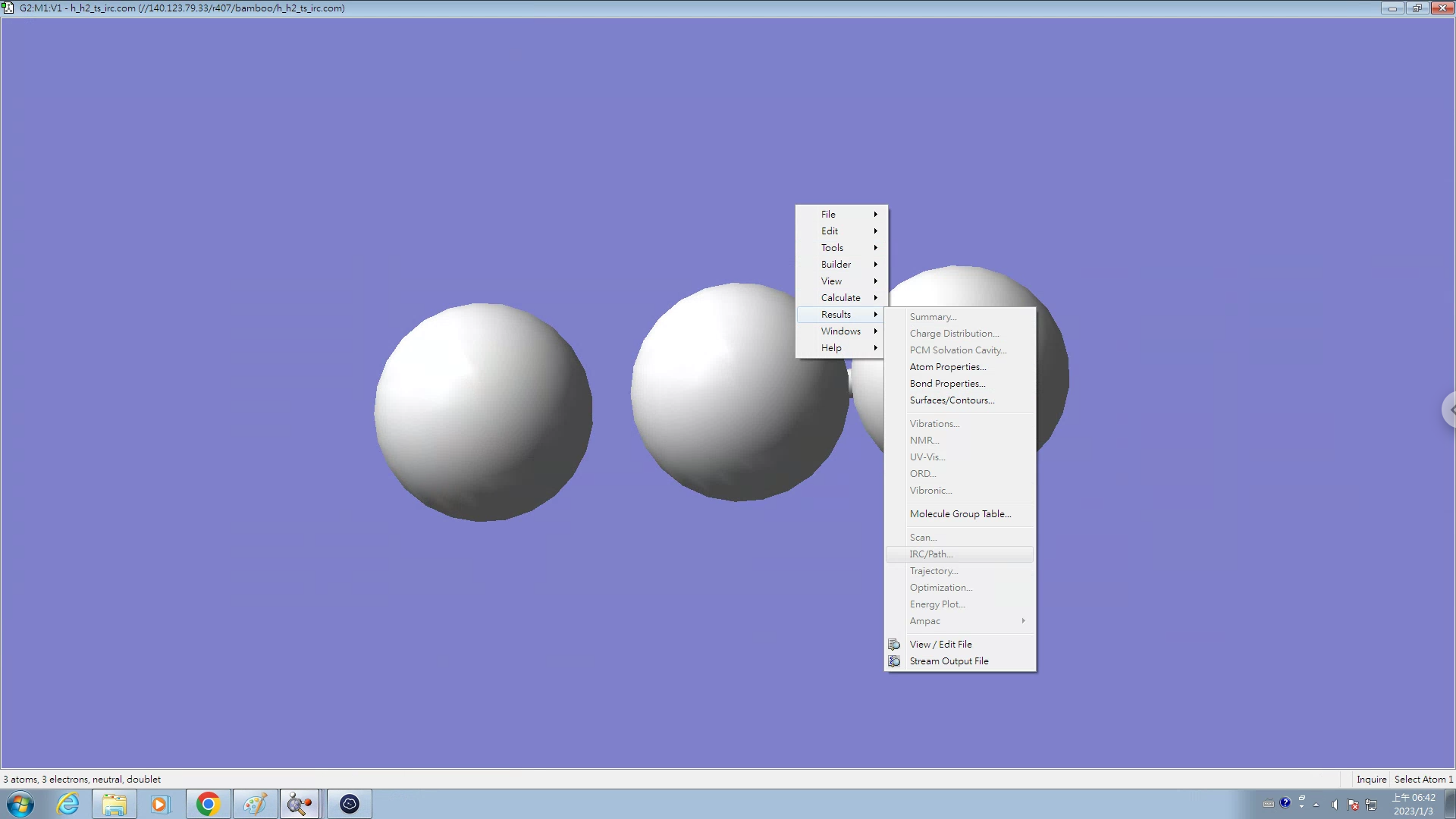This screenshot has width=1456, height=819.
Task: Open the Windows submenu
Action: tap(841, 331)
